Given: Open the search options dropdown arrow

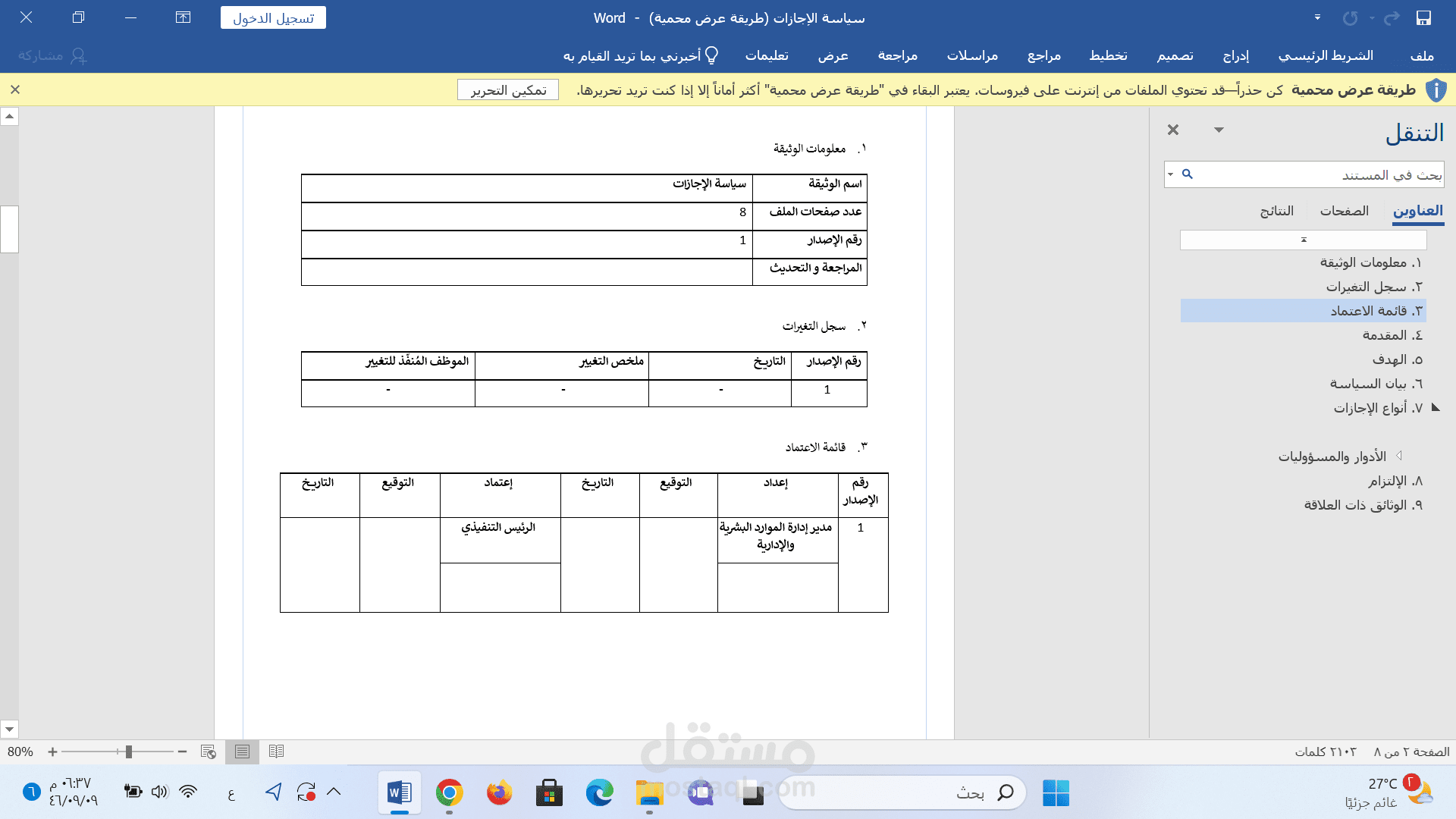Looking at the screenshot, I should click(1171, 174).
